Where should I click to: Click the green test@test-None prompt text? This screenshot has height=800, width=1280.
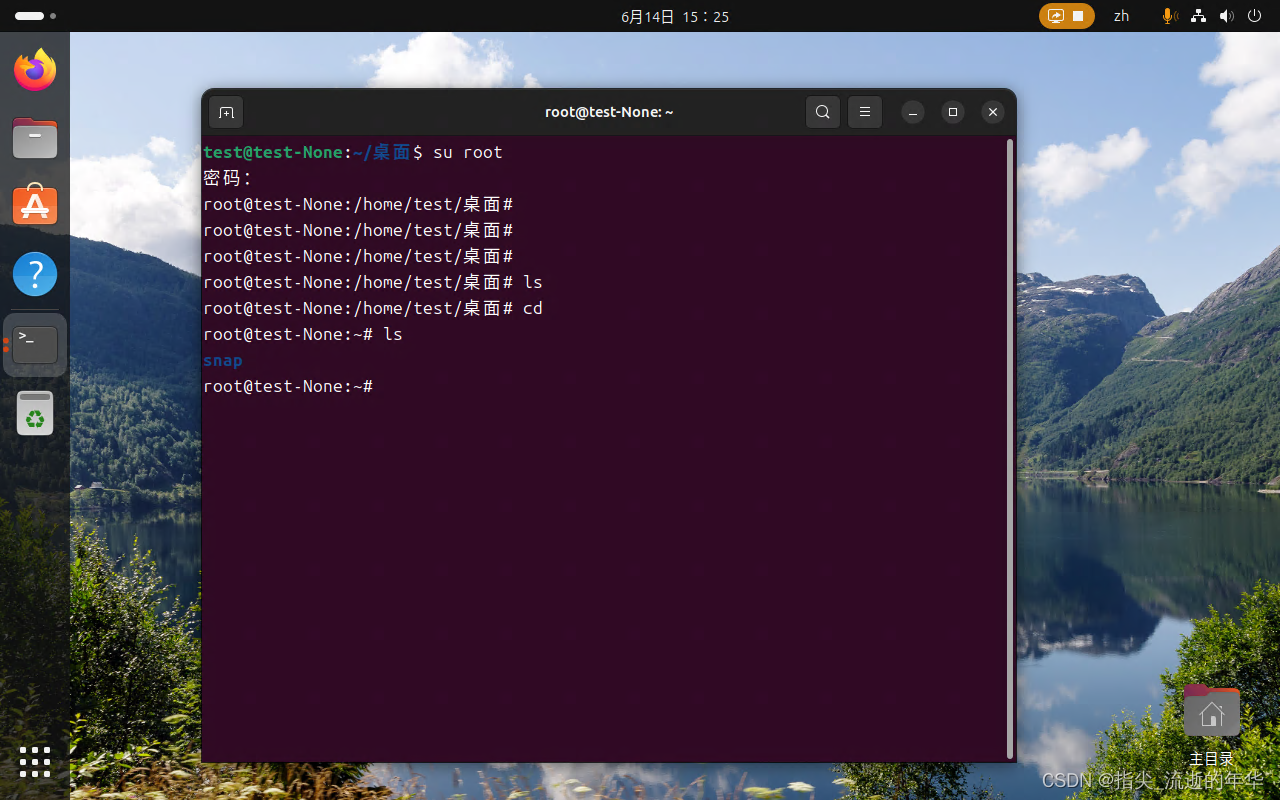click(x=273, y=152)
